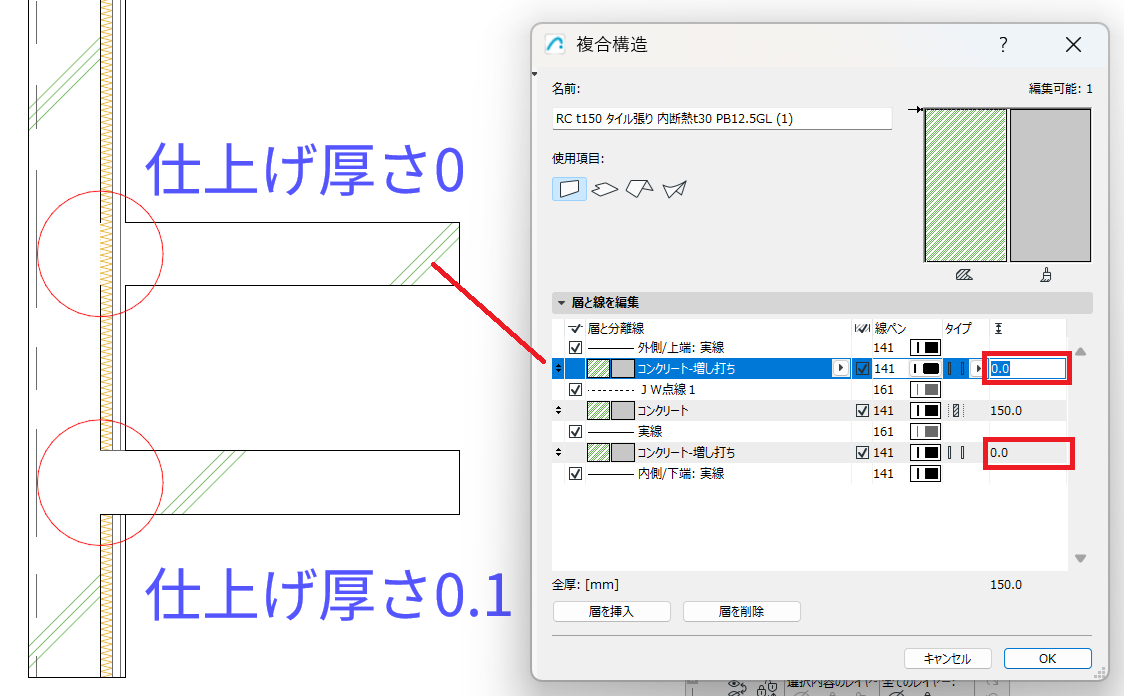
Task: Click gray layer in structure preview
Action: pos(1050,185)
